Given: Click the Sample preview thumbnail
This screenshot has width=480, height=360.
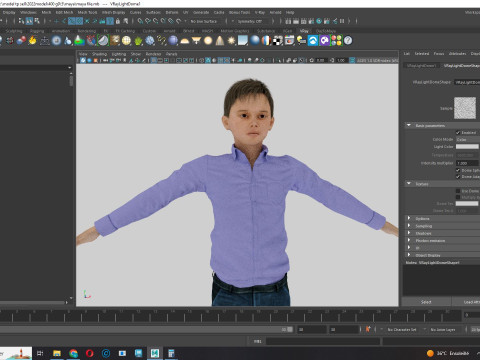Looking at the screenshot, I should tap(465, 108).
